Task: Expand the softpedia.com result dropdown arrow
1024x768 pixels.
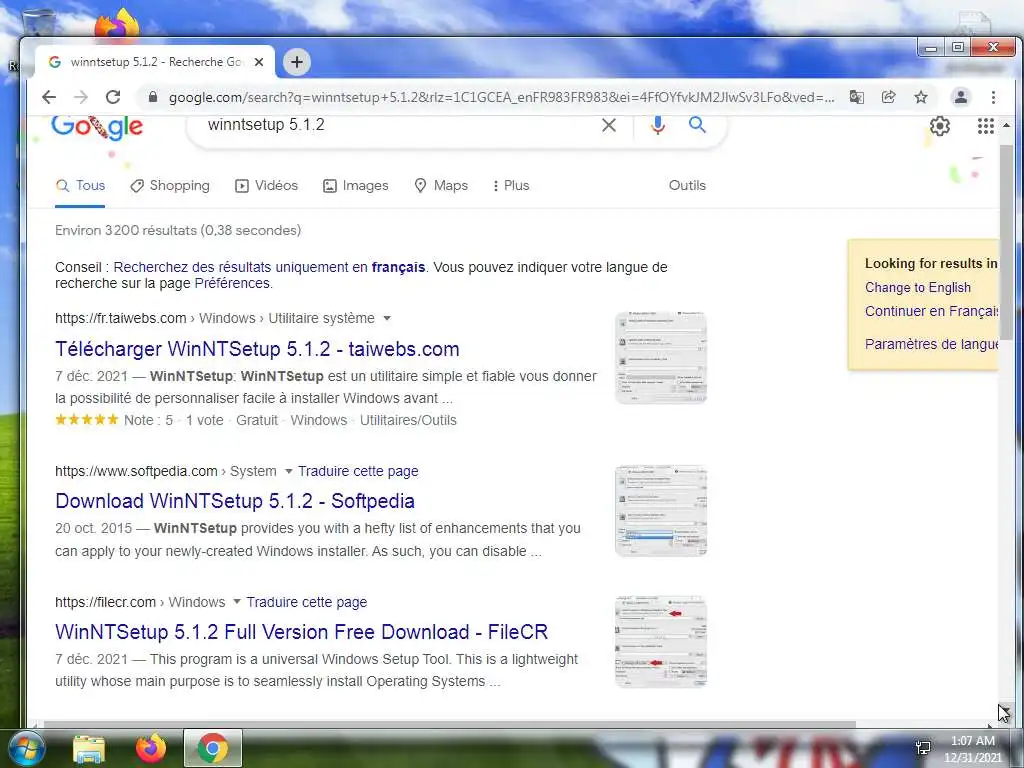Action: [x=288, y=471]
